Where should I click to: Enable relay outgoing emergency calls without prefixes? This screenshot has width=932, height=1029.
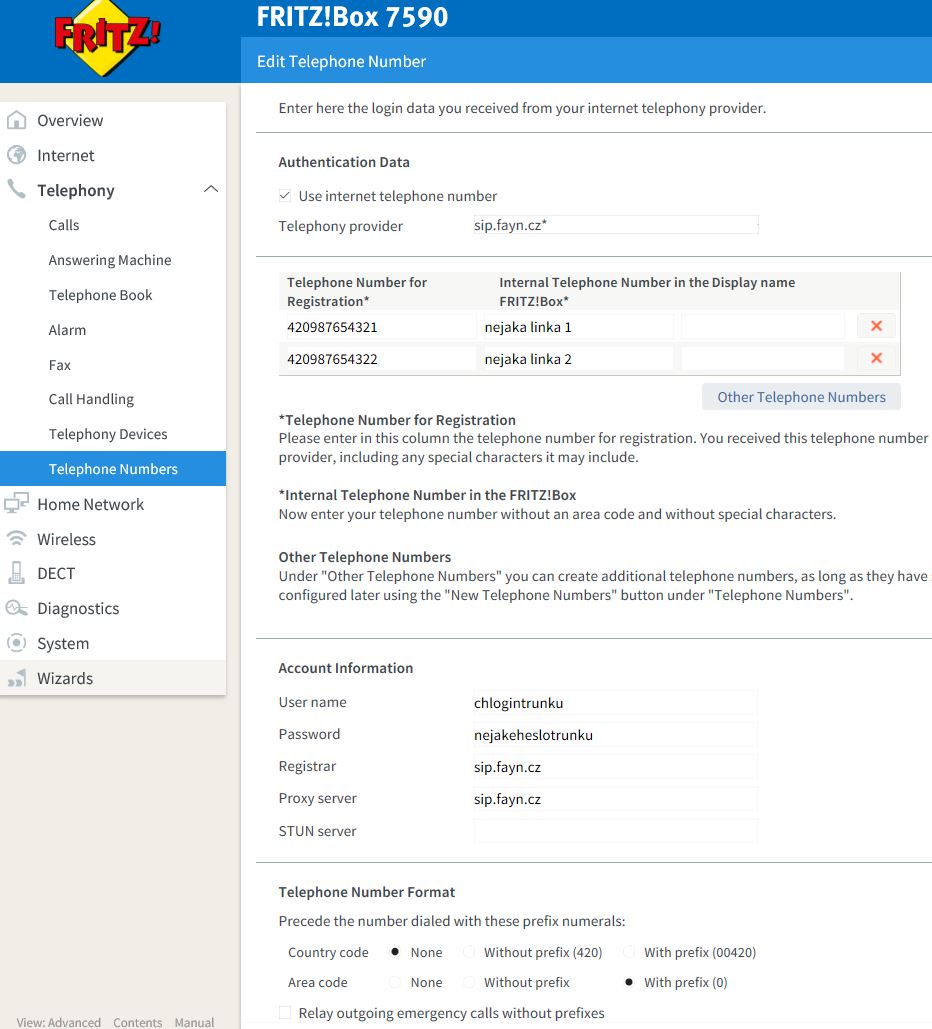(285, 1013)
